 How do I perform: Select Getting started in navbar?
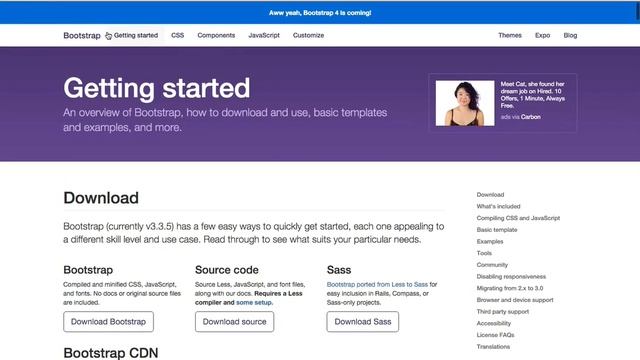click(136, 36)
